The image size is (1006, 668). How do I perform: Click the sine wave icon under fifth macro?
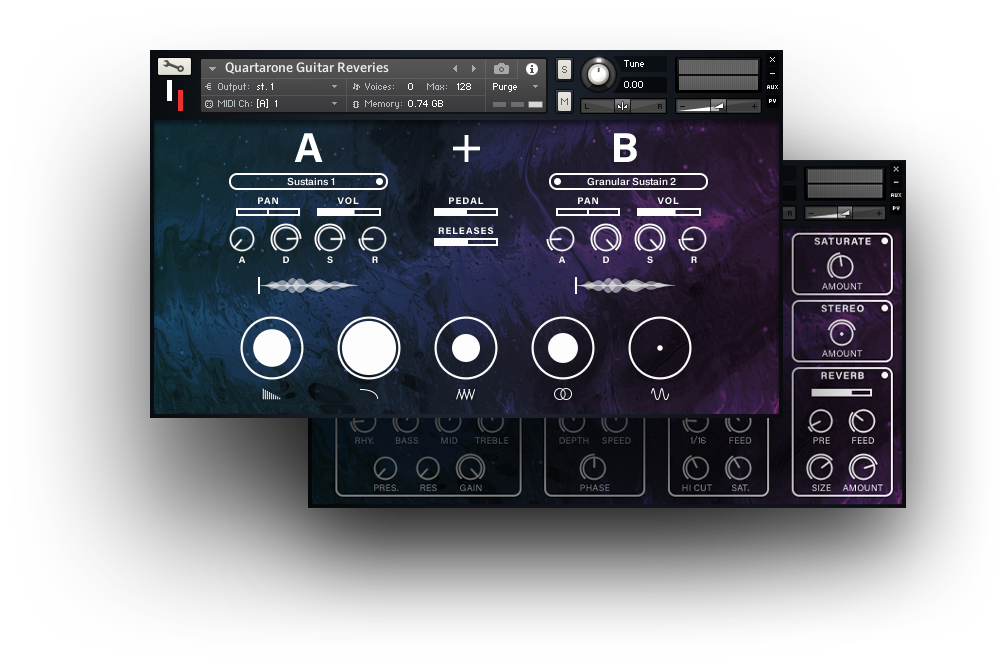660,394
